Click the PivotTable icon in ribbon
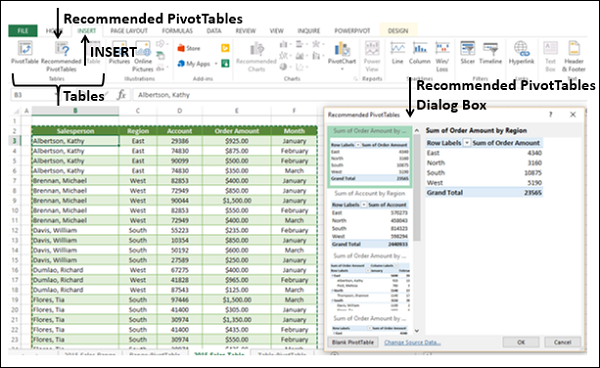The image size is (600, 368). click(x=25, y=52)
